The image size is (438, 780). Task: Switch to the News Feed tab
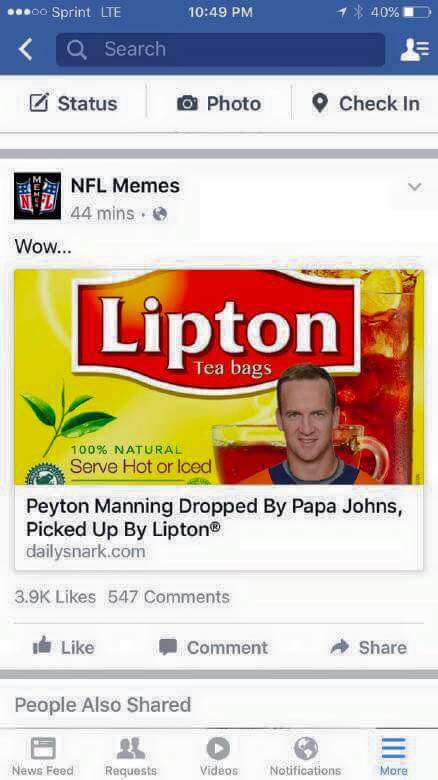pyautogui.click(x=43, y=756)
